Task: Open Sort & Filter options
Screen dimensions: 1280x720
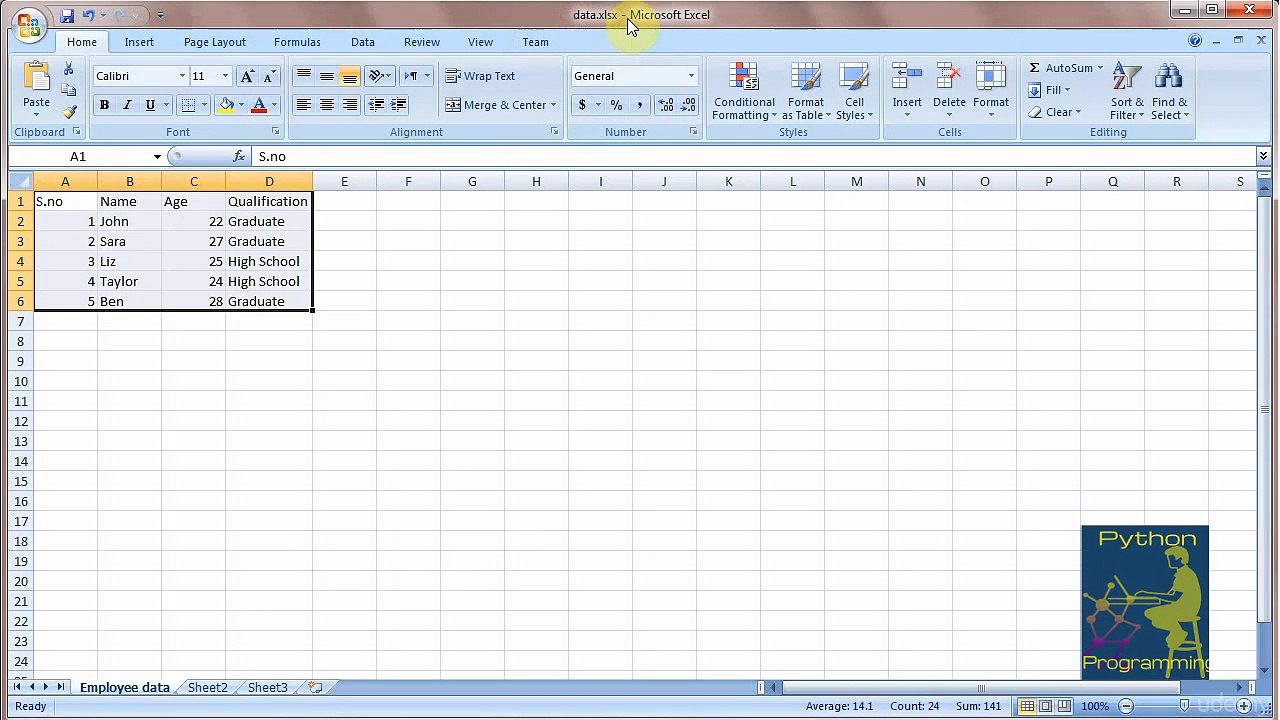Action: click(1127, 91)
